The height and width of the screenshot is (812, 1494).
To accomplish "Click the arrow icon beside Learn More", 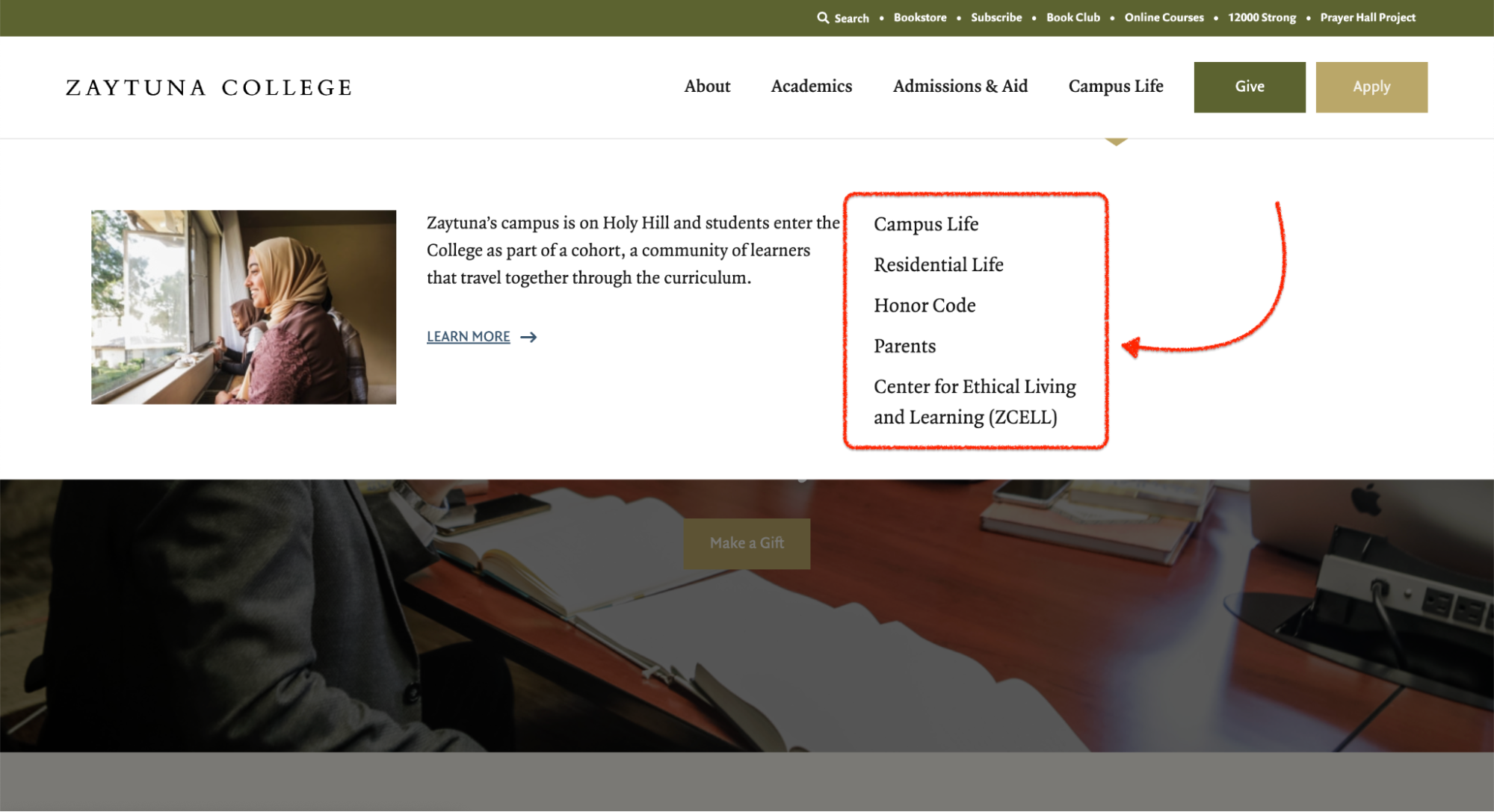I will [528, 338].
